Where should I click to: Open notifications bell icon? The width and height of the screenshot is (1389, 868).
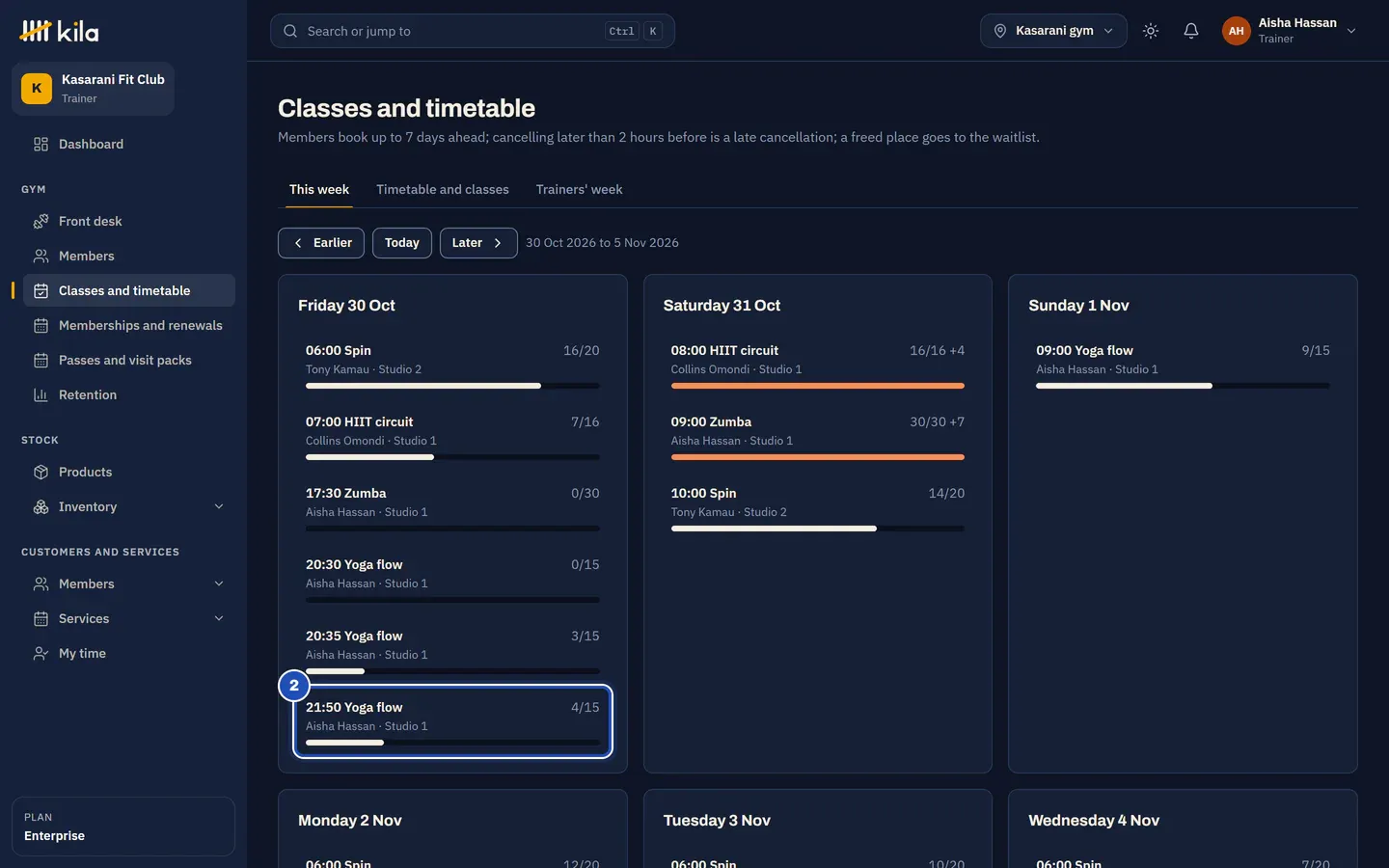[1191, 31]
